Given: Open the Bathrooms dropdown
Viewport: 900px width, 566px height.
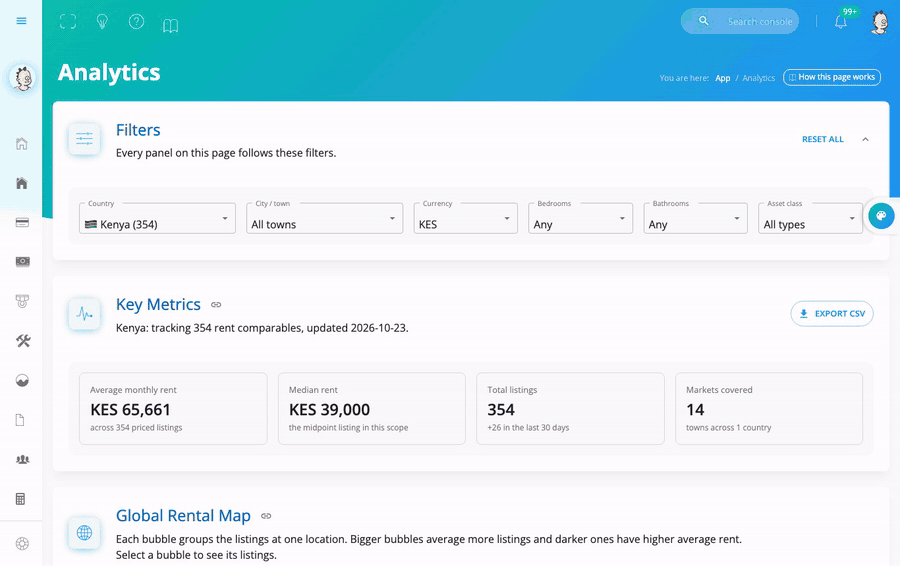Looking at the screenshot, I should [695, 219].
